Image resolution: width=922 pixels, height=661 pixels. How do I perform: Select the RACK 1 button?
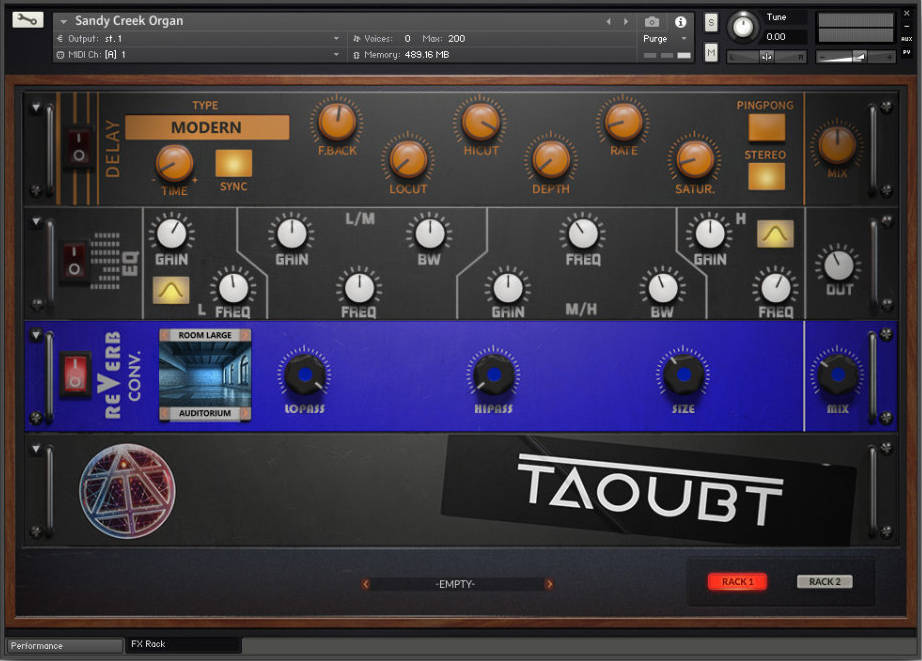pos(737,581)
